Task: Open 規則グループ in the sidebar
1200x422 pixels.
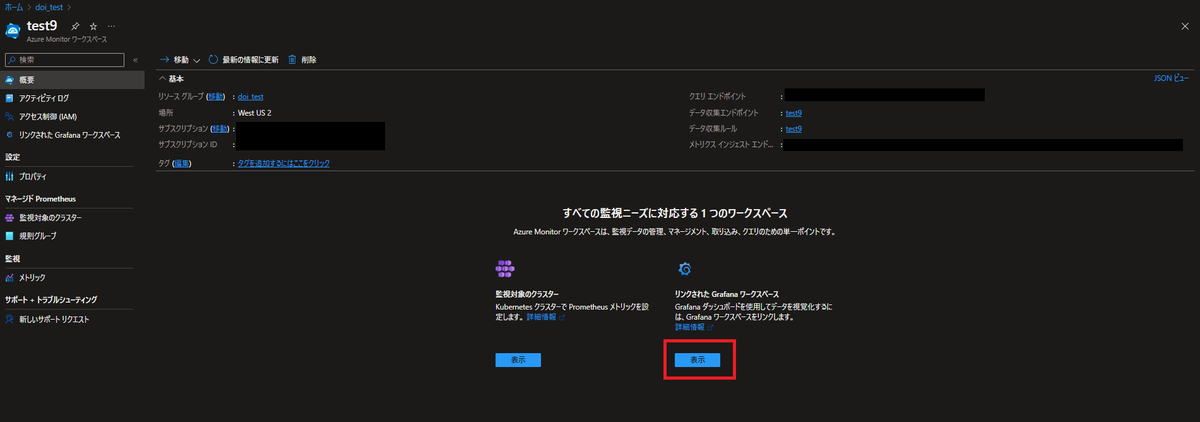Action: tap(74, 236)
